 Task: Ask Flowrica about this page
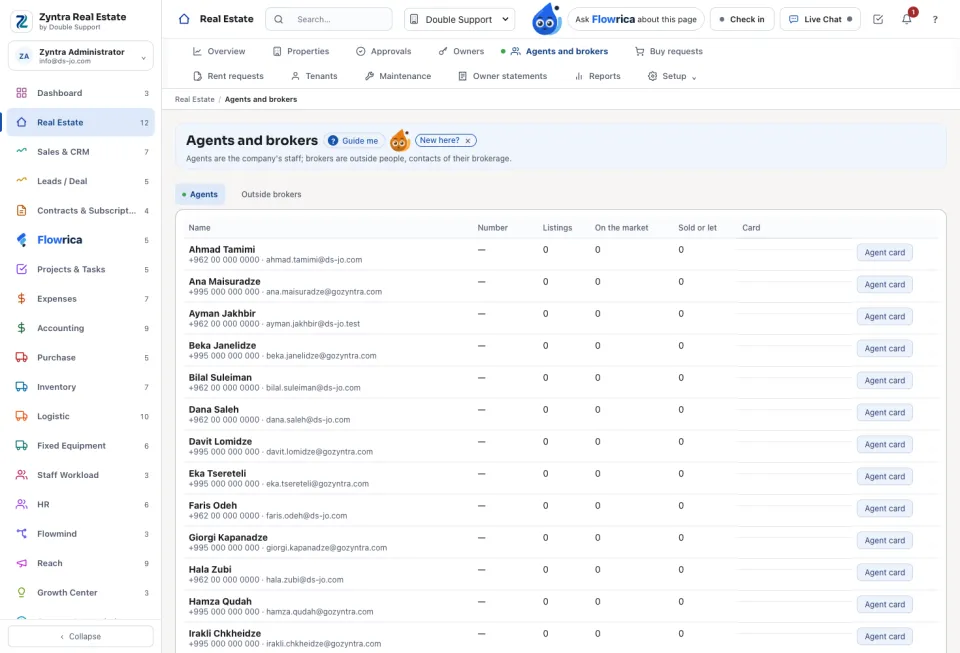(x=636, y=20)
